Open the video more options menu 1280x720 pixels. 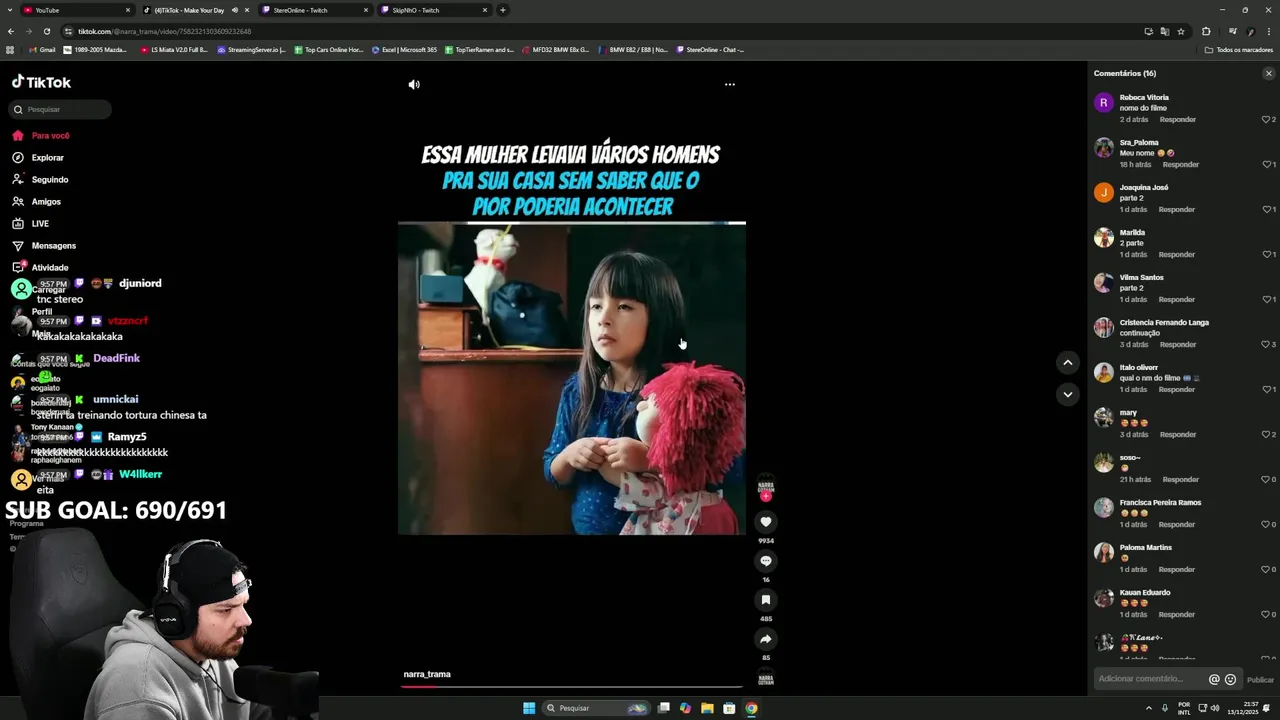[730, 85]
